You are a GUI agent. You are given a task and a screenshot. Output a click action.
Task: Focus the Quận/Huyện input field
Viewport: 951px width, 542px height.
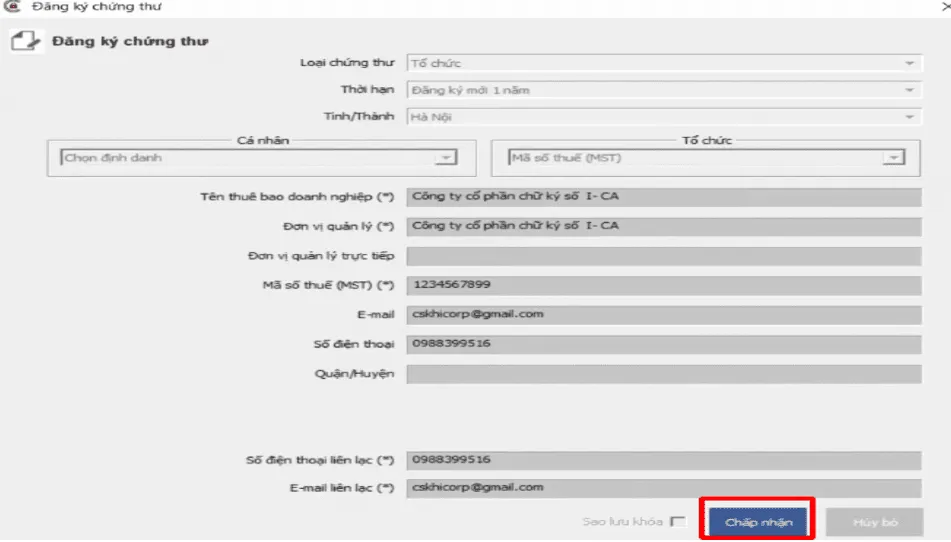point(664,373)
